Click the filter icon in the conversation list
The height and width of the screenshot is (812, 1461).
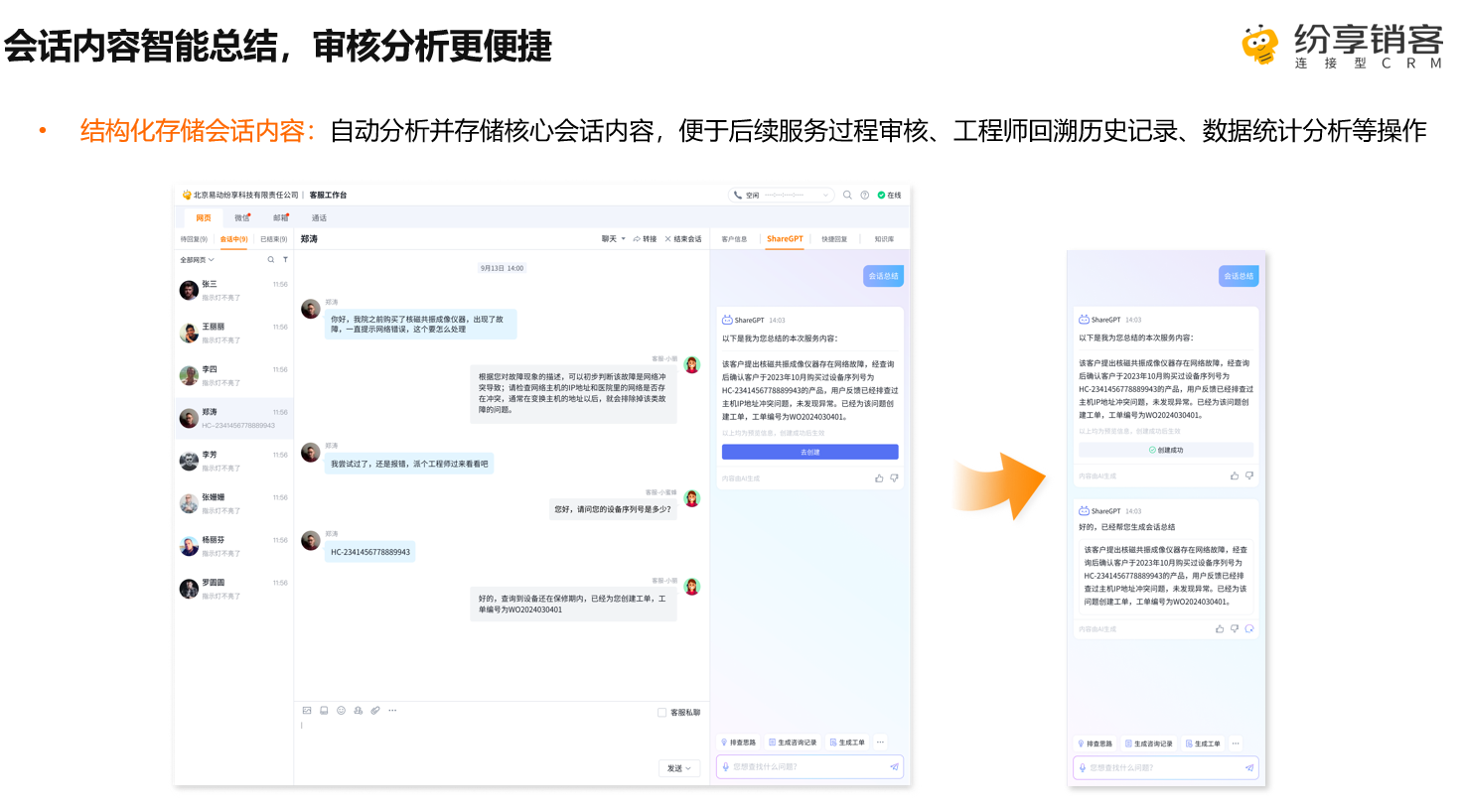285,260
